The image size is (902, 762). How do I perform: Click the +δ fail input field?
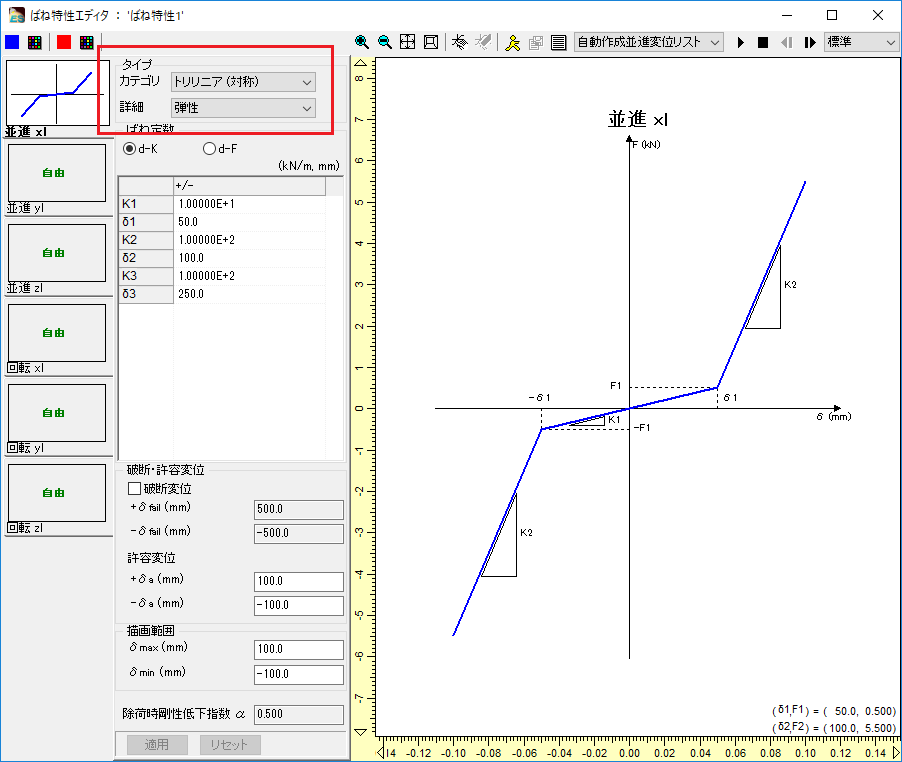(x=299, y=510)
